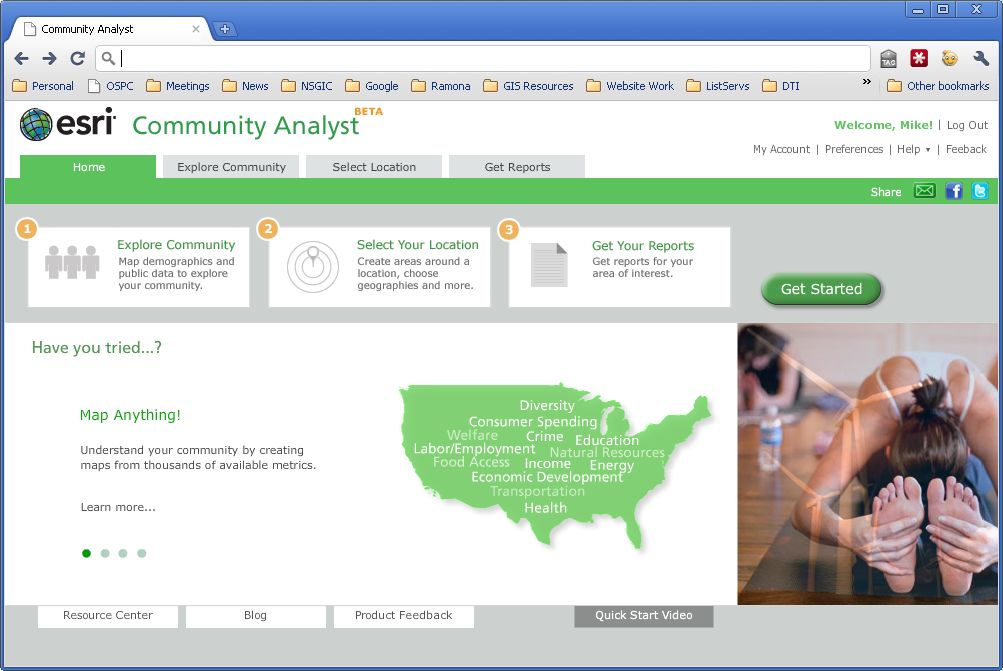Screen dimensions: 1003x671
Task: Click the browser Back arrow
Action: pos(21,59)
